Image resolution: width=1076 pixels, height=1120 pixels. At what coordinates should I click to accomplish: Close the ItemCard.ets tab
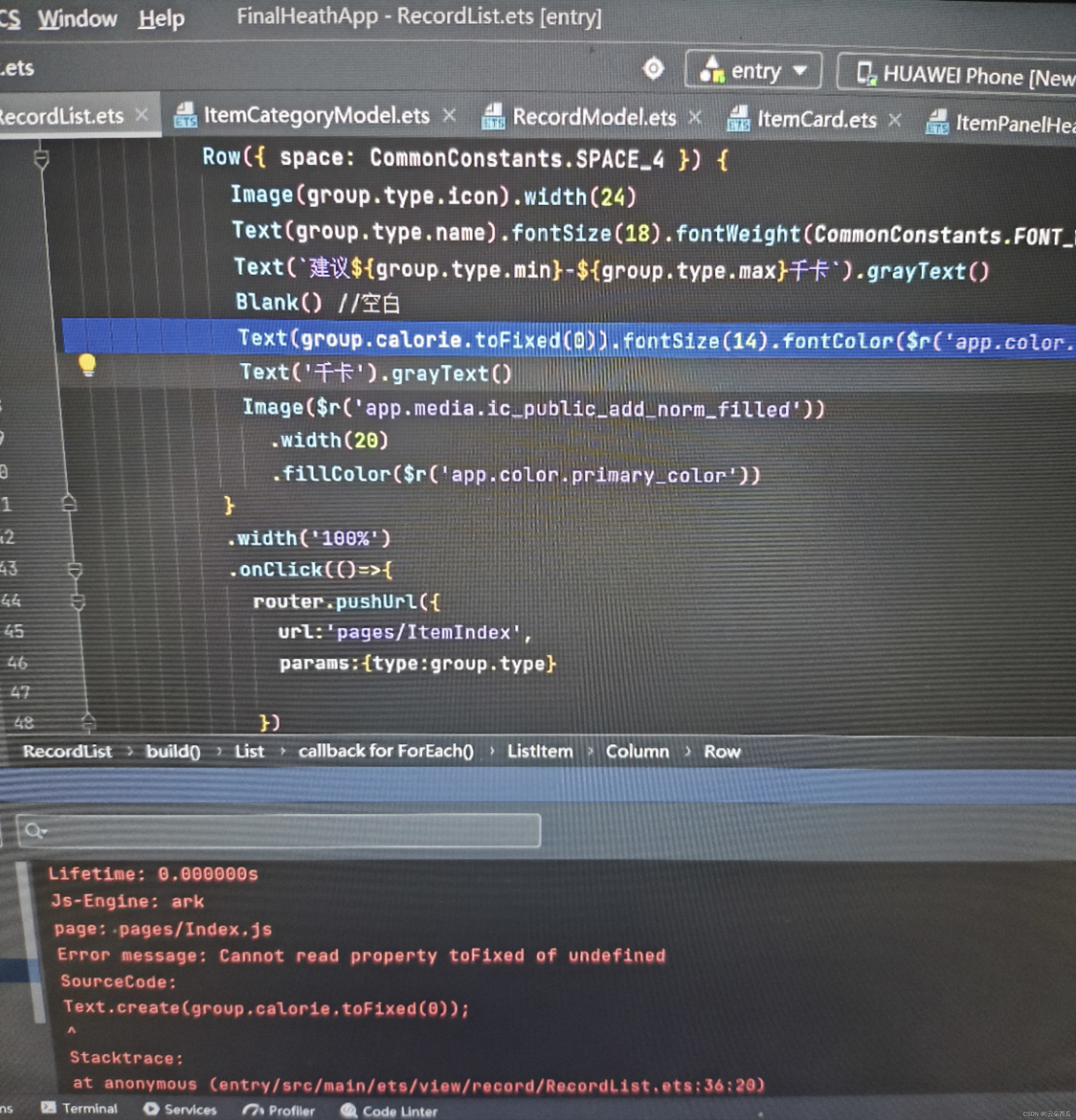(x=895, y=119)
